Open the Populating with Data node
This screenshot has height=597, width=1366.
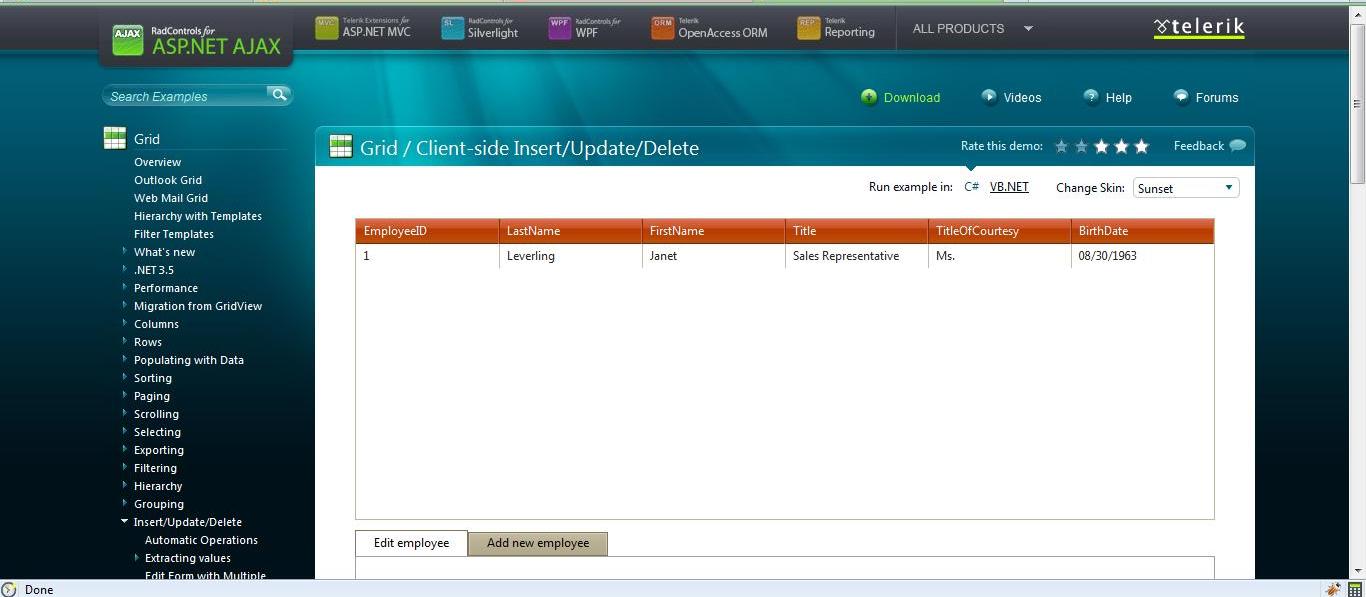click(x=189, y=360)
